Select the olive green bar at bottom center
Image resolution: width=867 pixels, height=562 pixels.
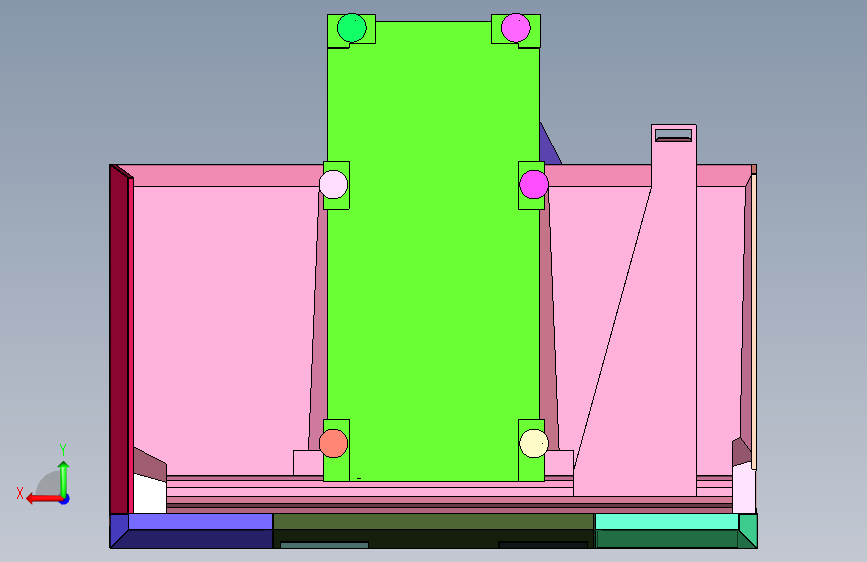(434, 522)
